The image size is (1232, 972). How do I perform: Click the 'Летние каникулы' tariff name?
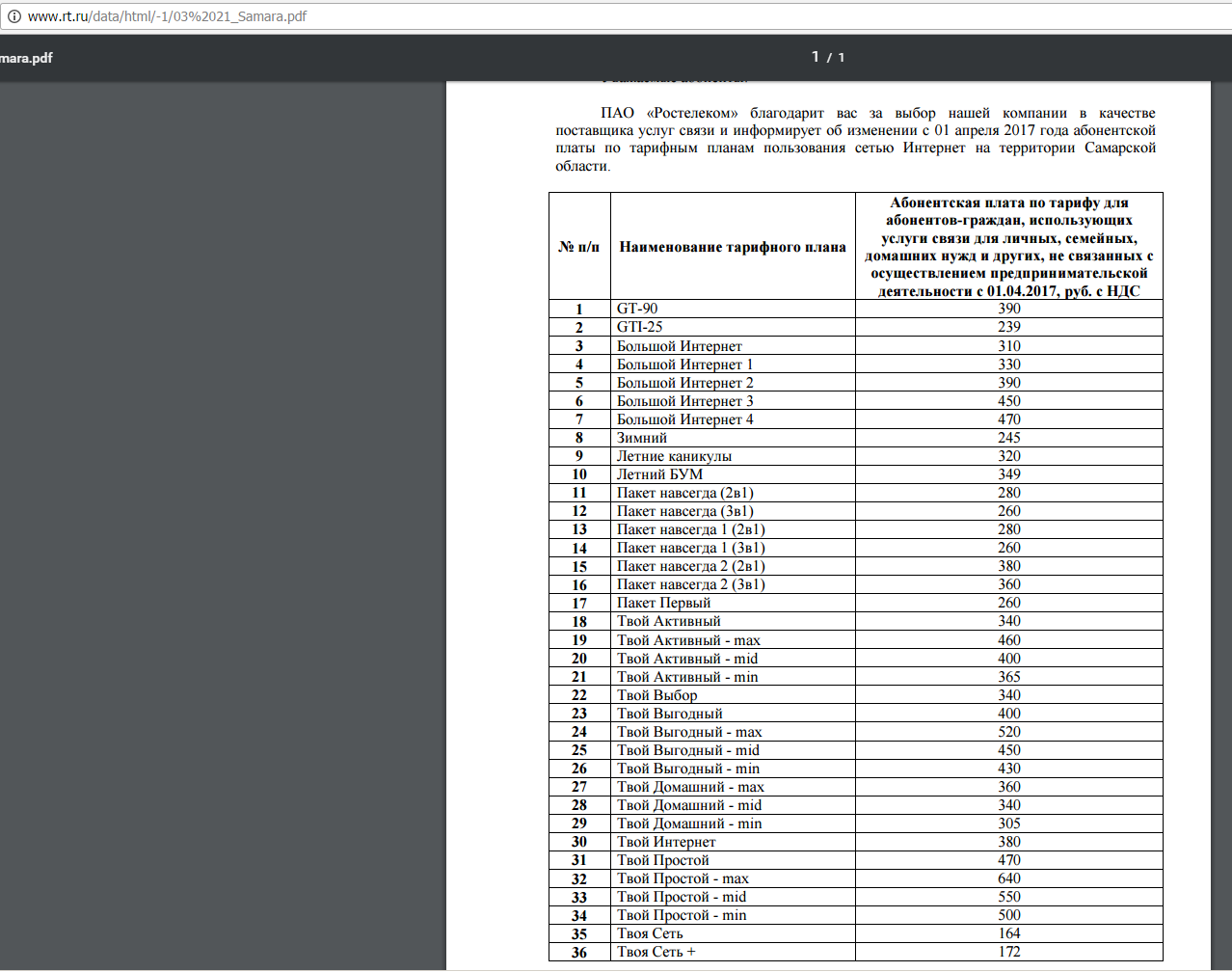[674, 456]
